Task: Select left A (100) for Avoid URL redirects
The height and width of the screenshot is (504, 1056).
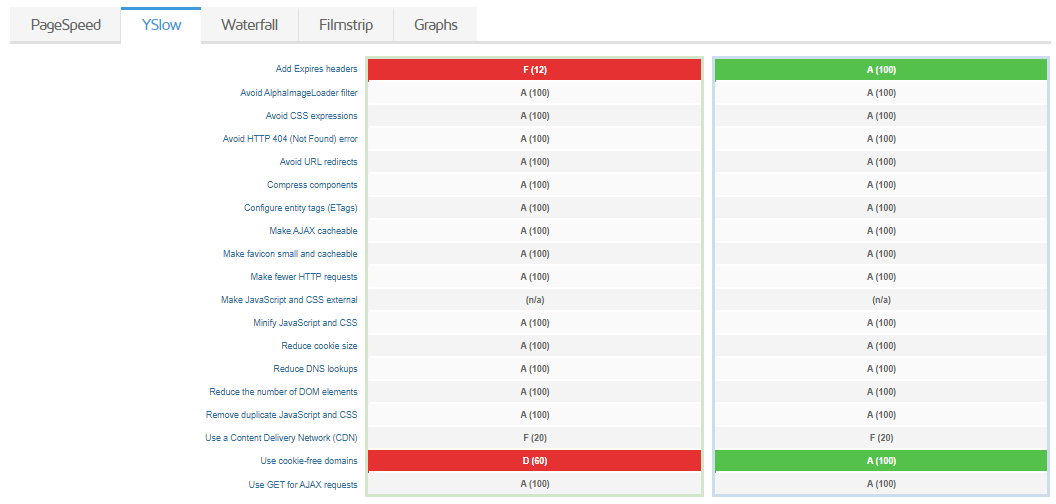Action: tap(535, 162)
